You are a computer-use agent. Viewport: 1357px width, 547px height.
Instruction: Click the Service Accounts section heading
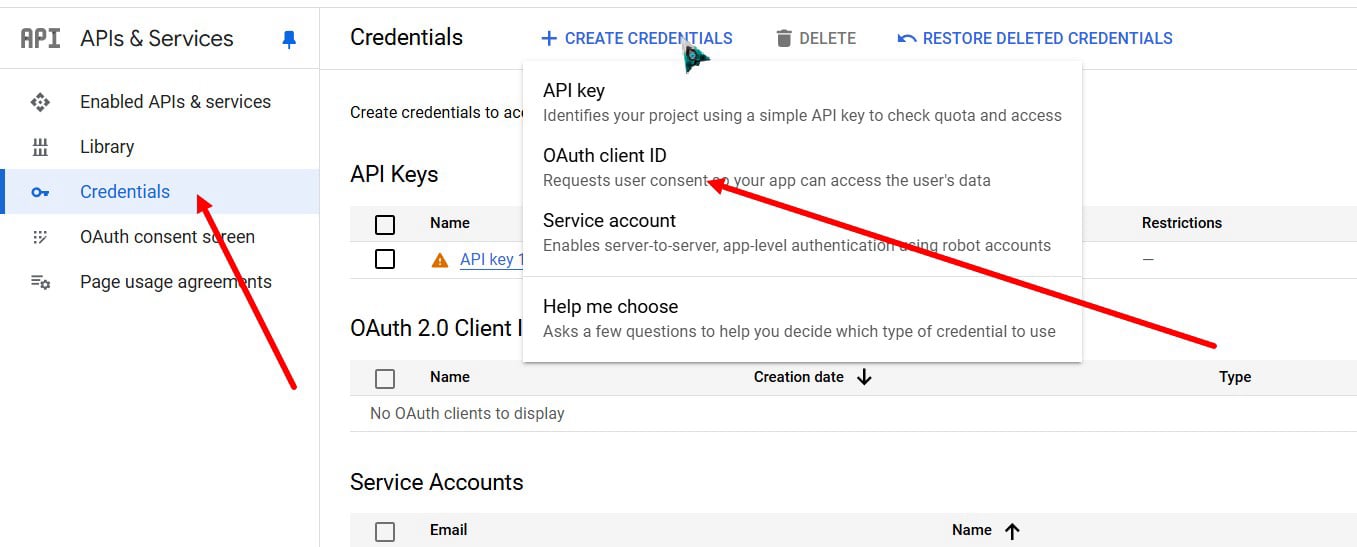click(x=437, y=482)
